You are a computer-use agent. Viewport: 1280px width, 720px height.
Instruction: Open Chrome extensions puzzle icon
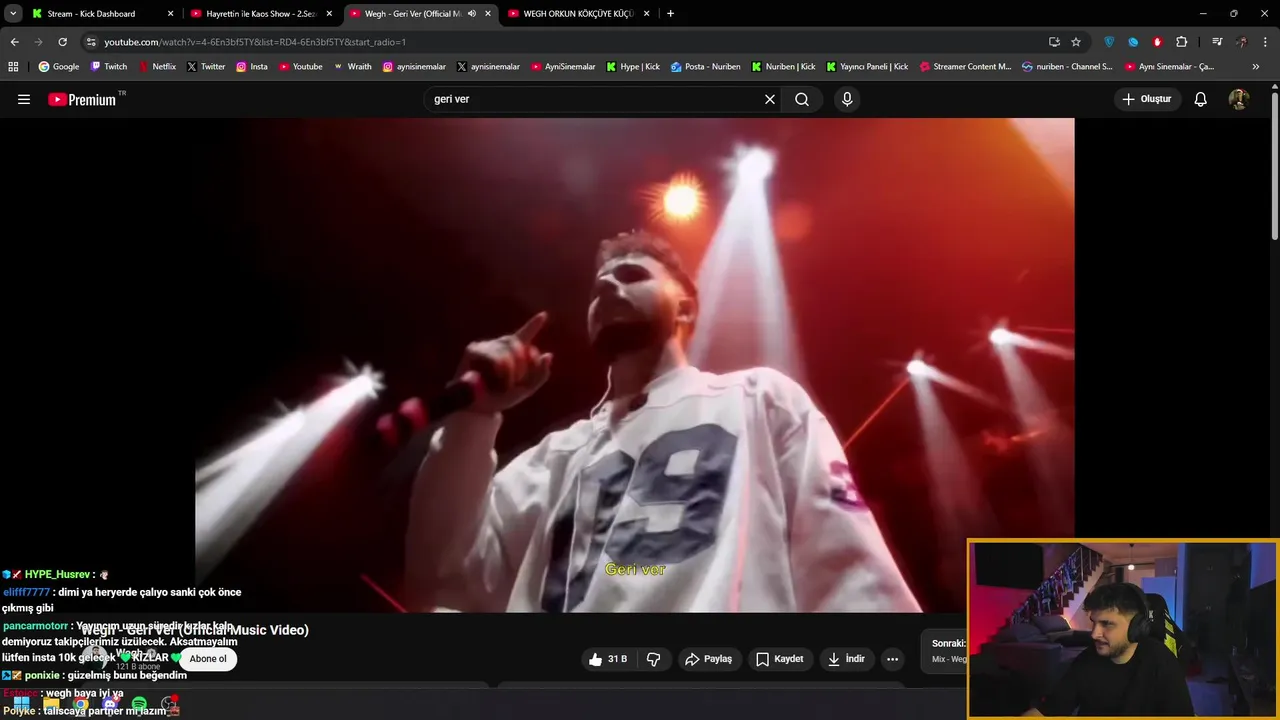click(x=1182, y=42)
